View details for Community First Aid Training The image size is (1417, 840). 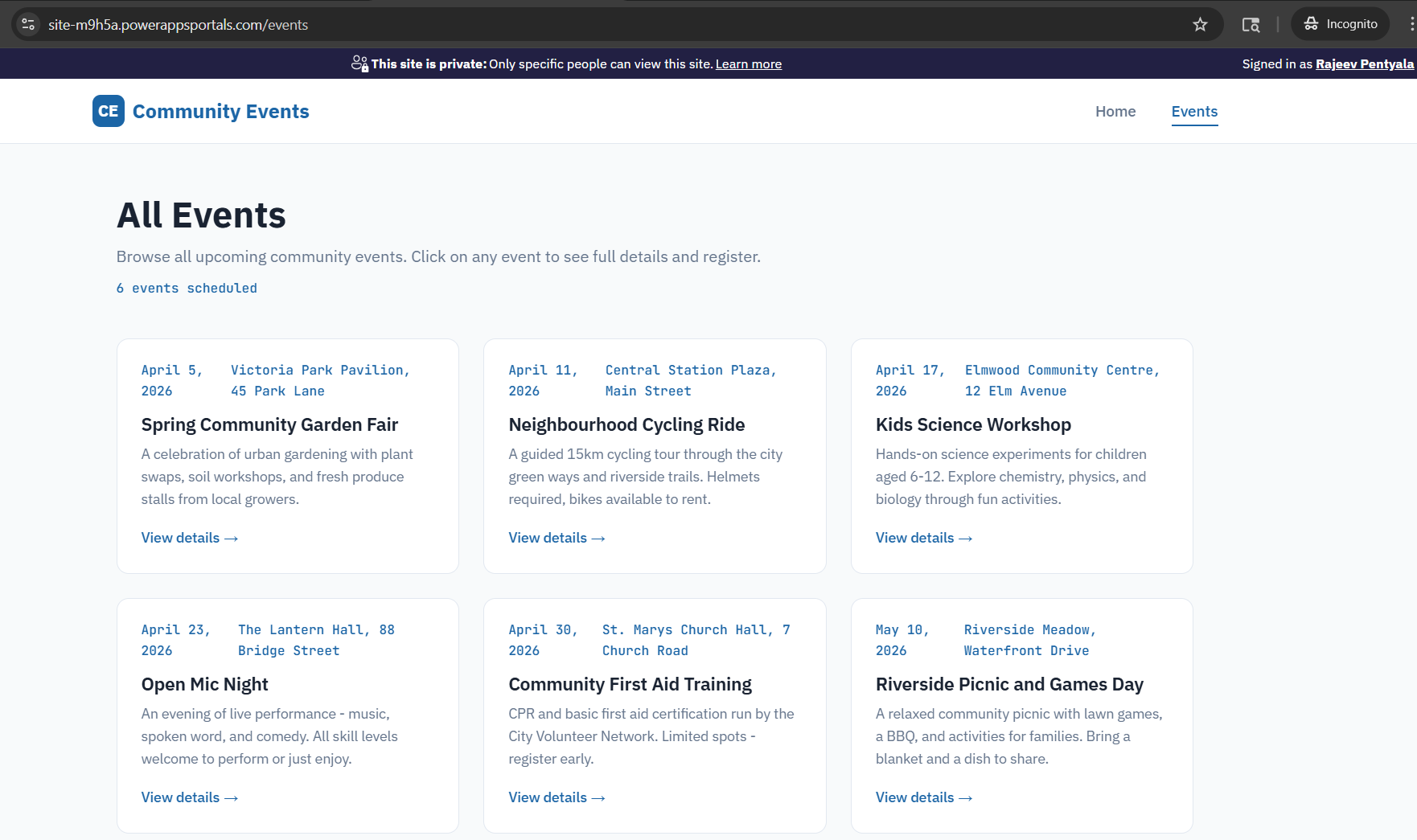click(557, 797)
